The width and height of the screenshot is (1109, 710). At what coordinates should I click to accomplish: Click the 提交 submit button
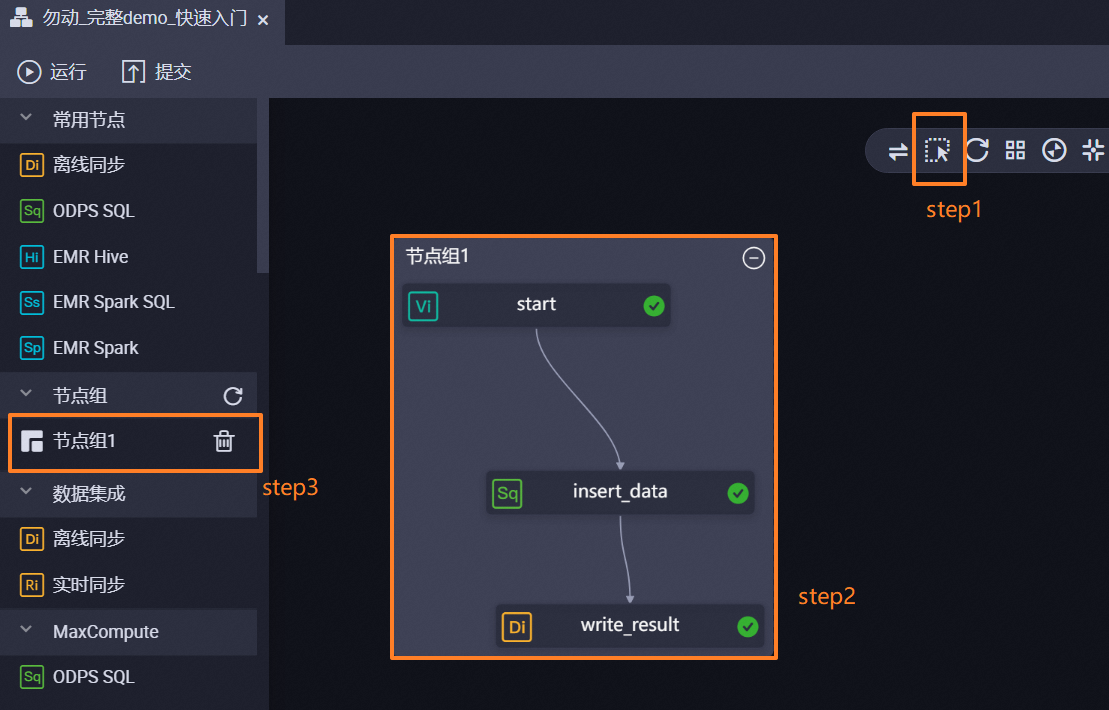tap(157, 72)
